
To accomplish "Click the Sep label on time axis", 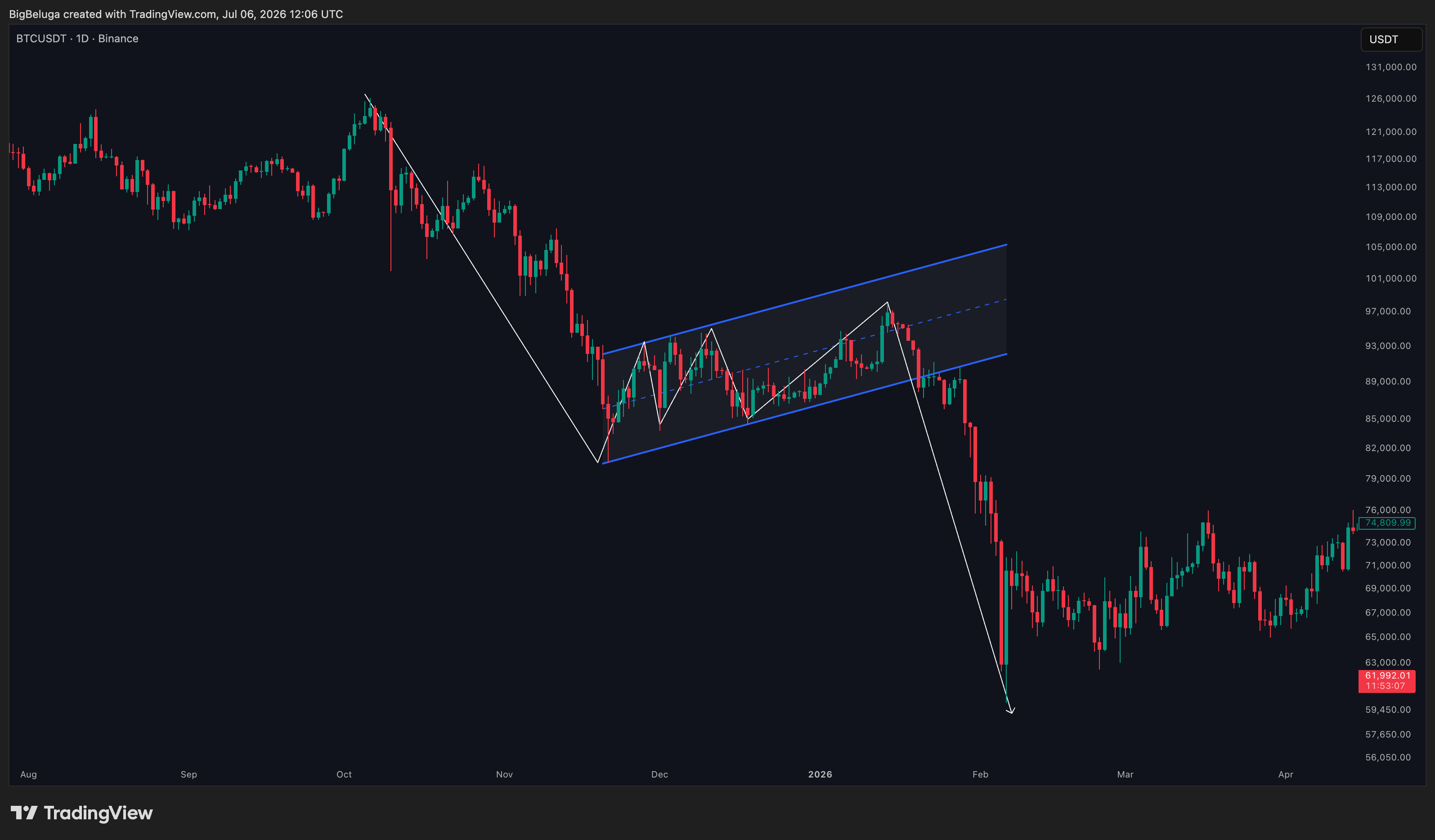I will [188, 774].
